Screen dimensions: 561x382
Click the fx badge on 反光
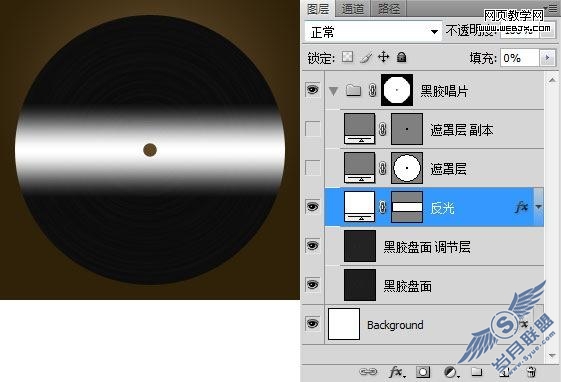coord(522,207)
